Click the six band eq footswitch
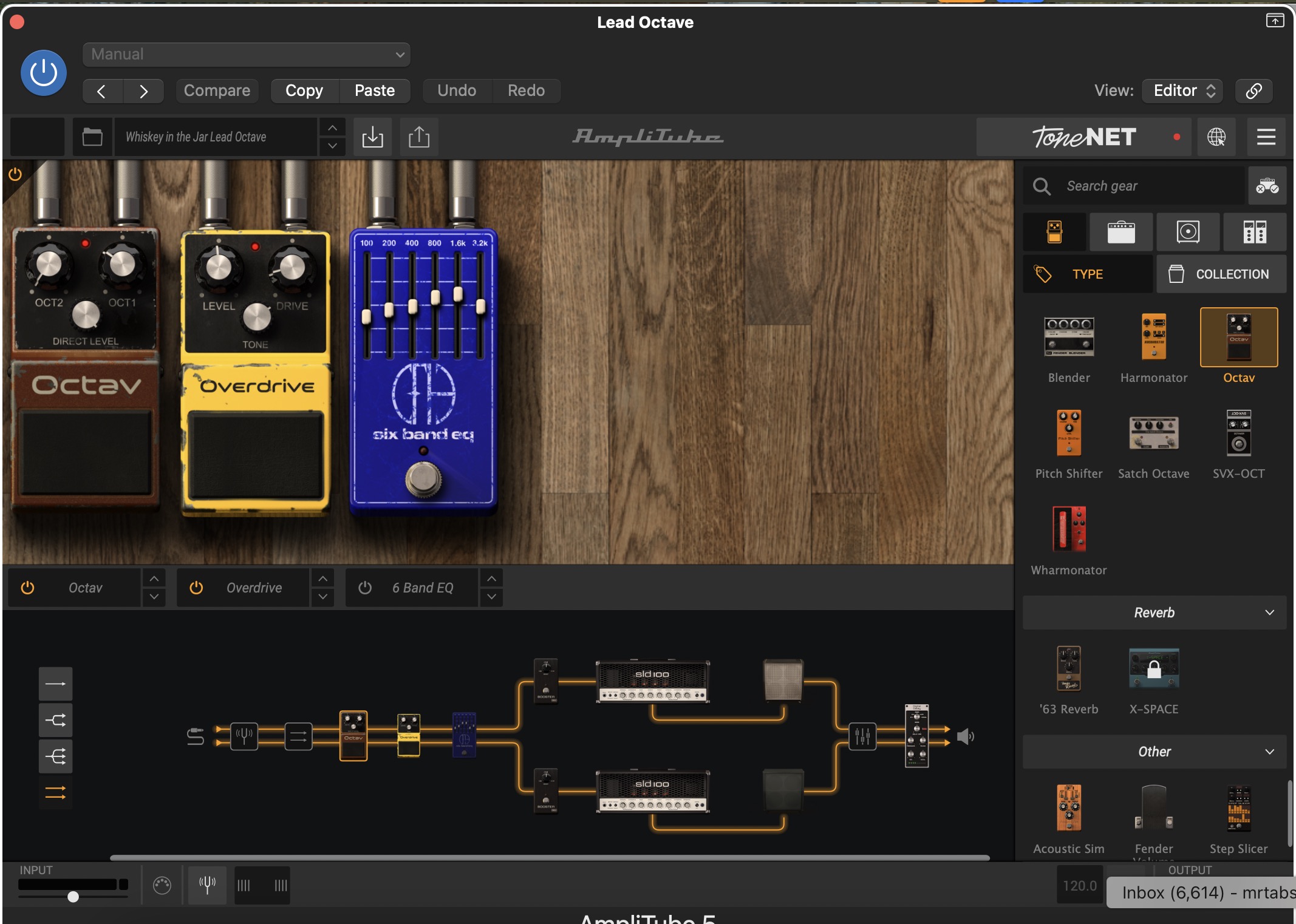 (x=423, y=478)
